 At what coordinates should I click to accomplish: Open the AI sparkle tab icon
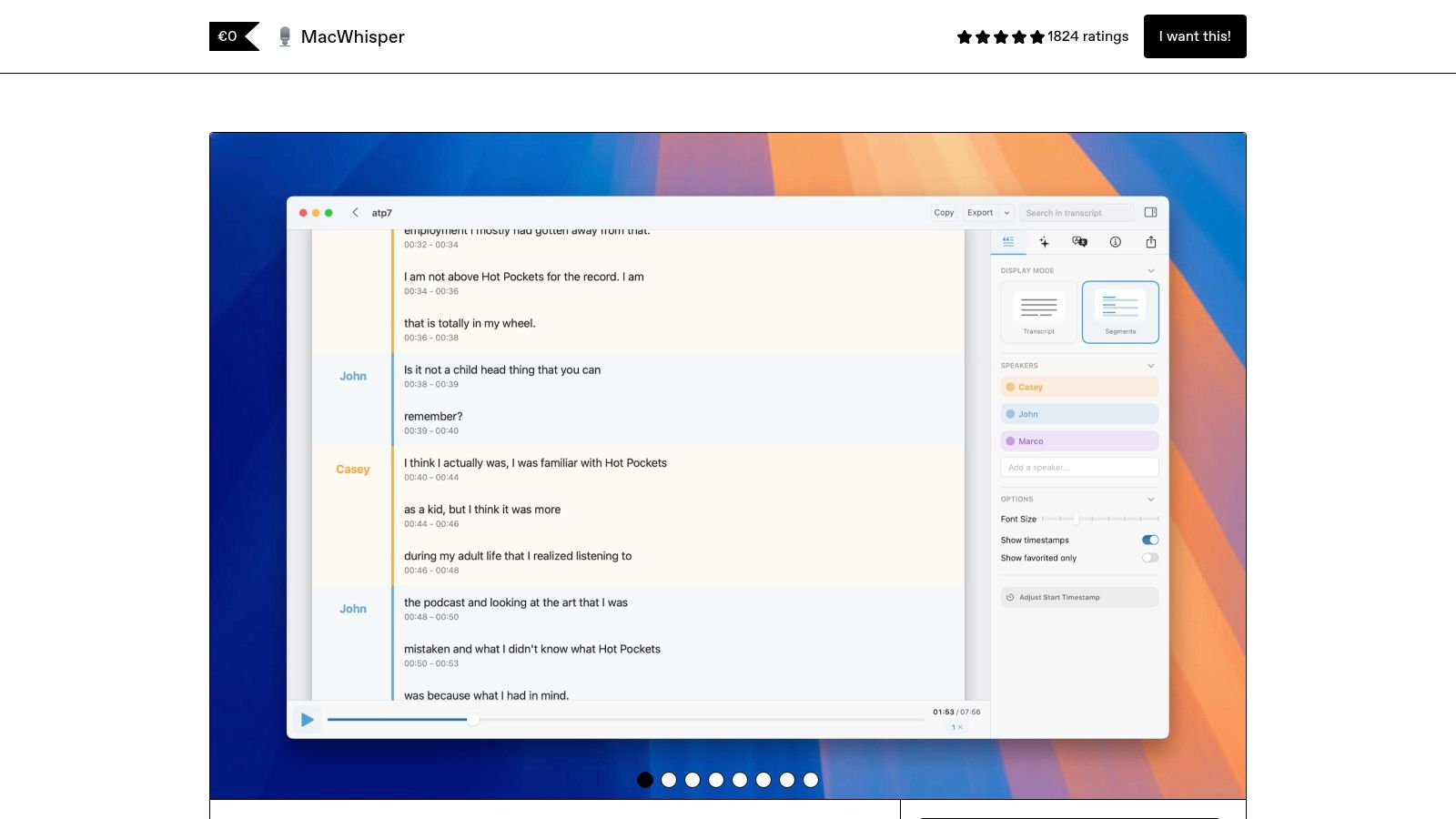pos(1044,242)
